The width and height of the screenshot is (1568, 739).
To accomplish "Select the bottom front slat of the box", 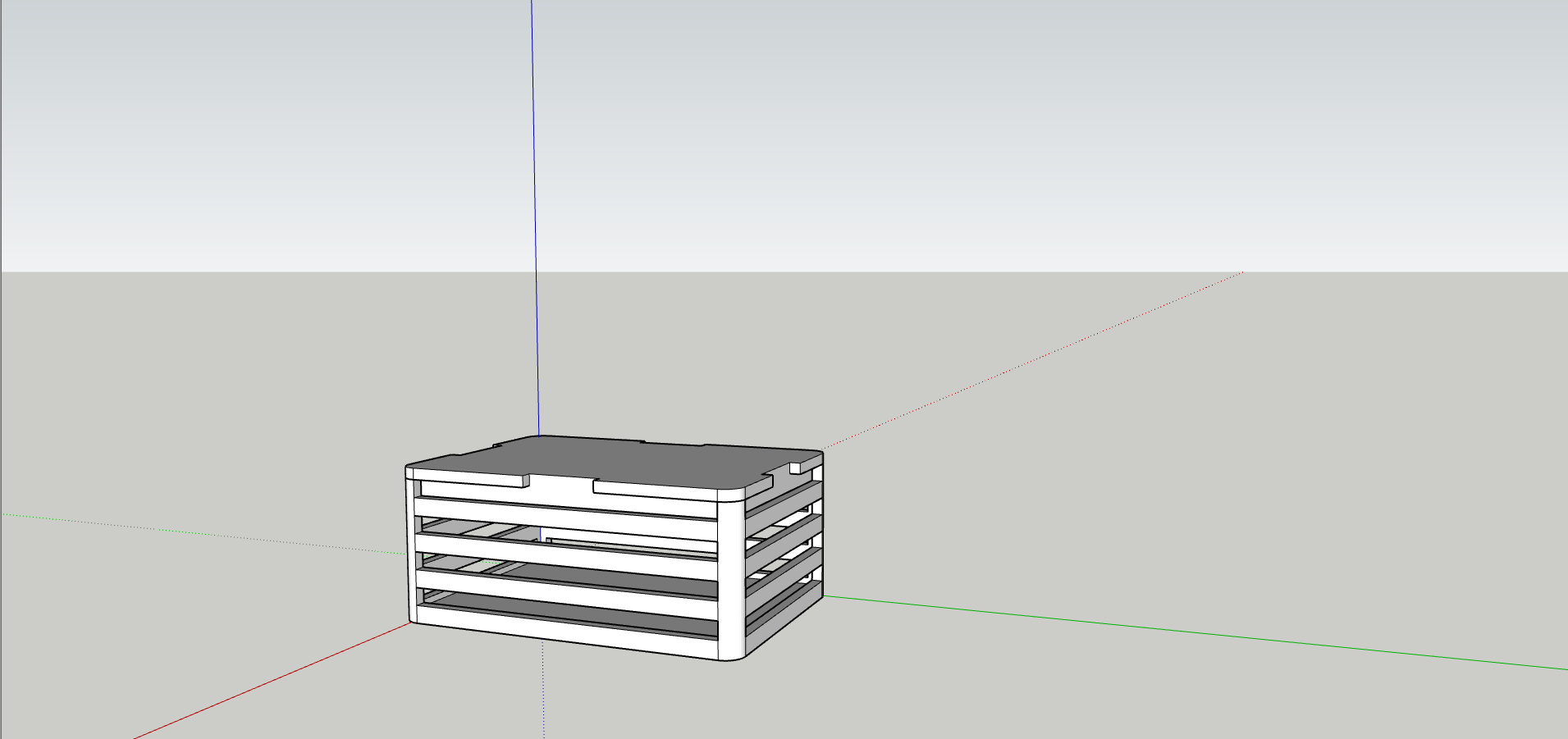I will tap(566, 633).
